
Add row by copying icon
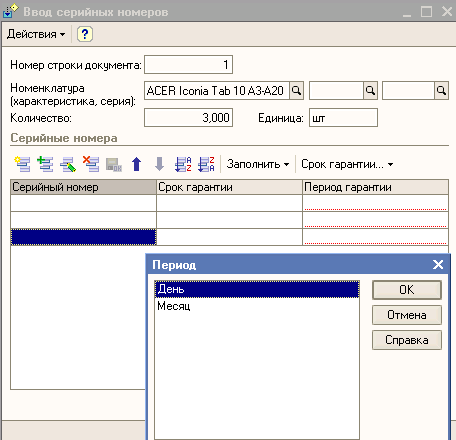45,164
